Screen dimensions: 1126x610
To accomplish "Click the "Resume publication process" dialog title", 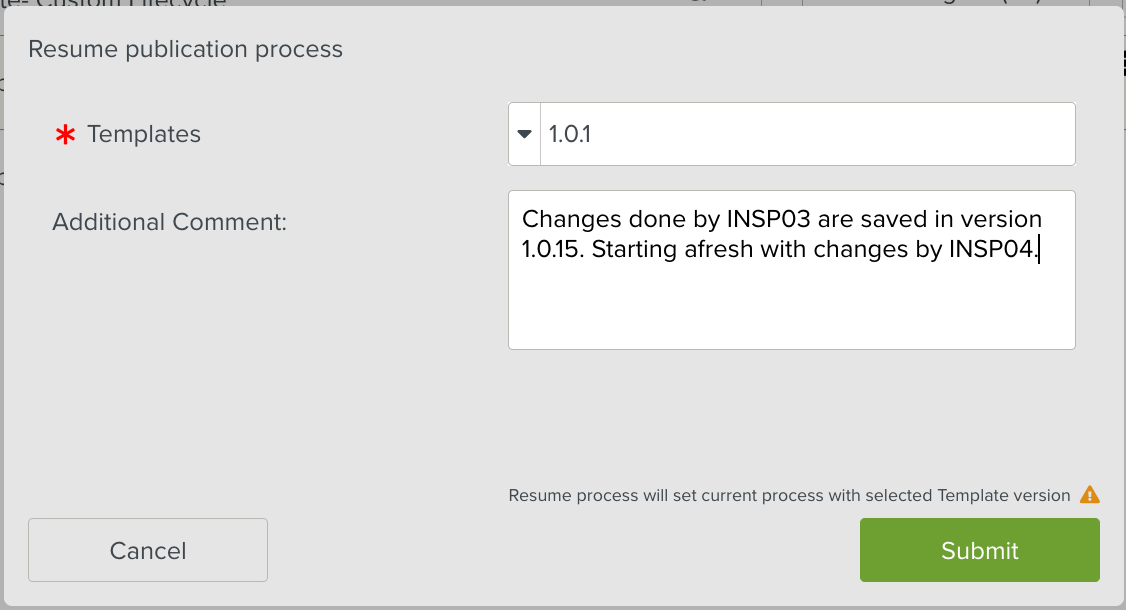I will [x=185, y=49].
